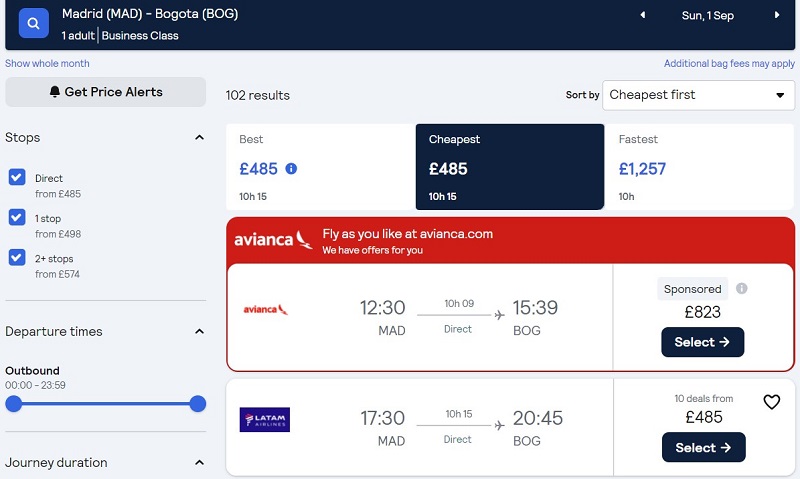Collapse the Journey duration section
The height and width of the screenshot is (479, 800).
point(199,463)
